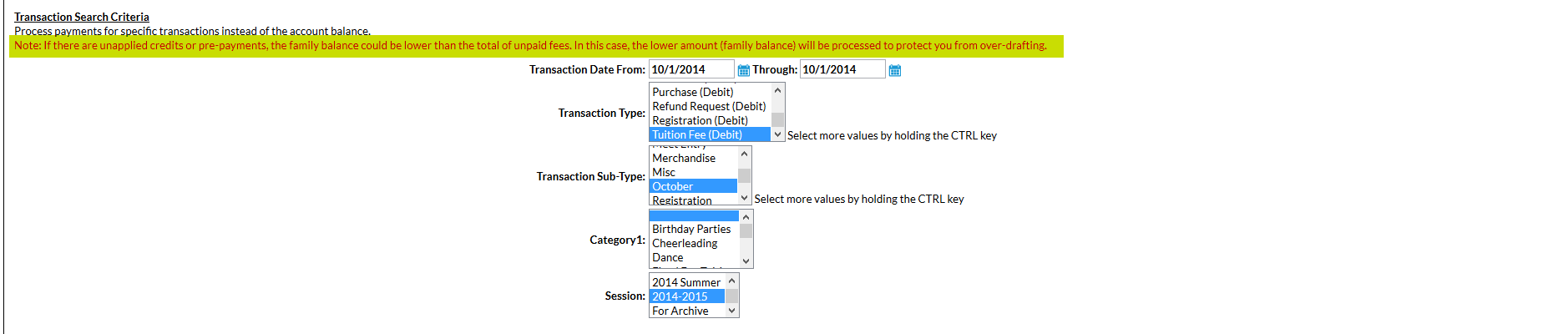This screenshot has width=1568, height=334.
Task: Select Birthday Parties in Category1 list
Action: tap(695, 229)
